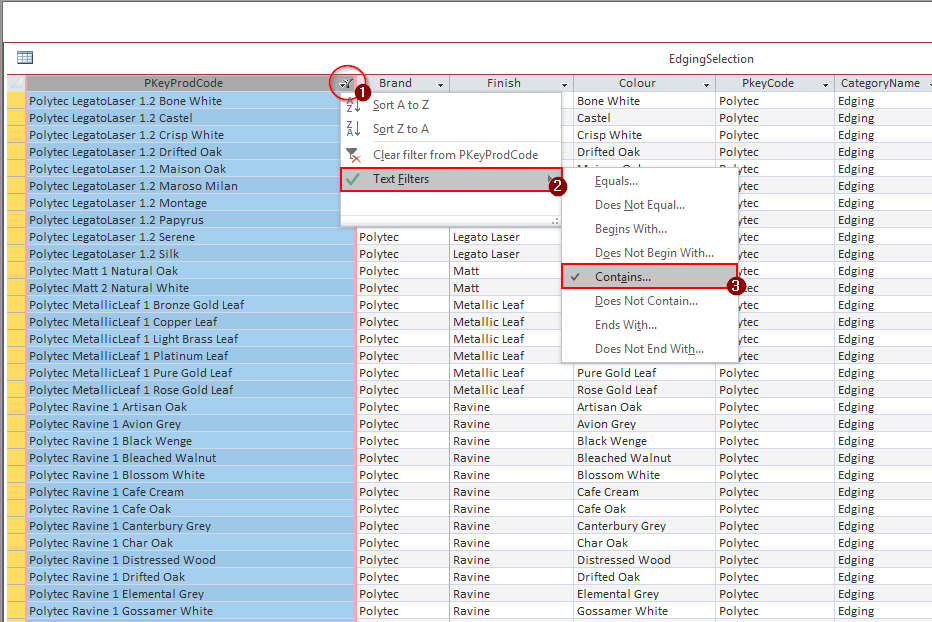Open the Colour column dropdown arrow

tap(706, 84)
